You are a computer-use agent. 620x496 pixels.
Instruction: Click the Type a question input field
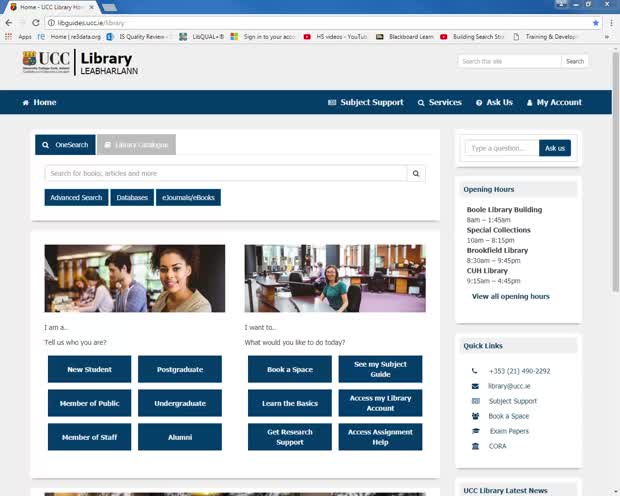pyautogui.click(x=501, y=148)
